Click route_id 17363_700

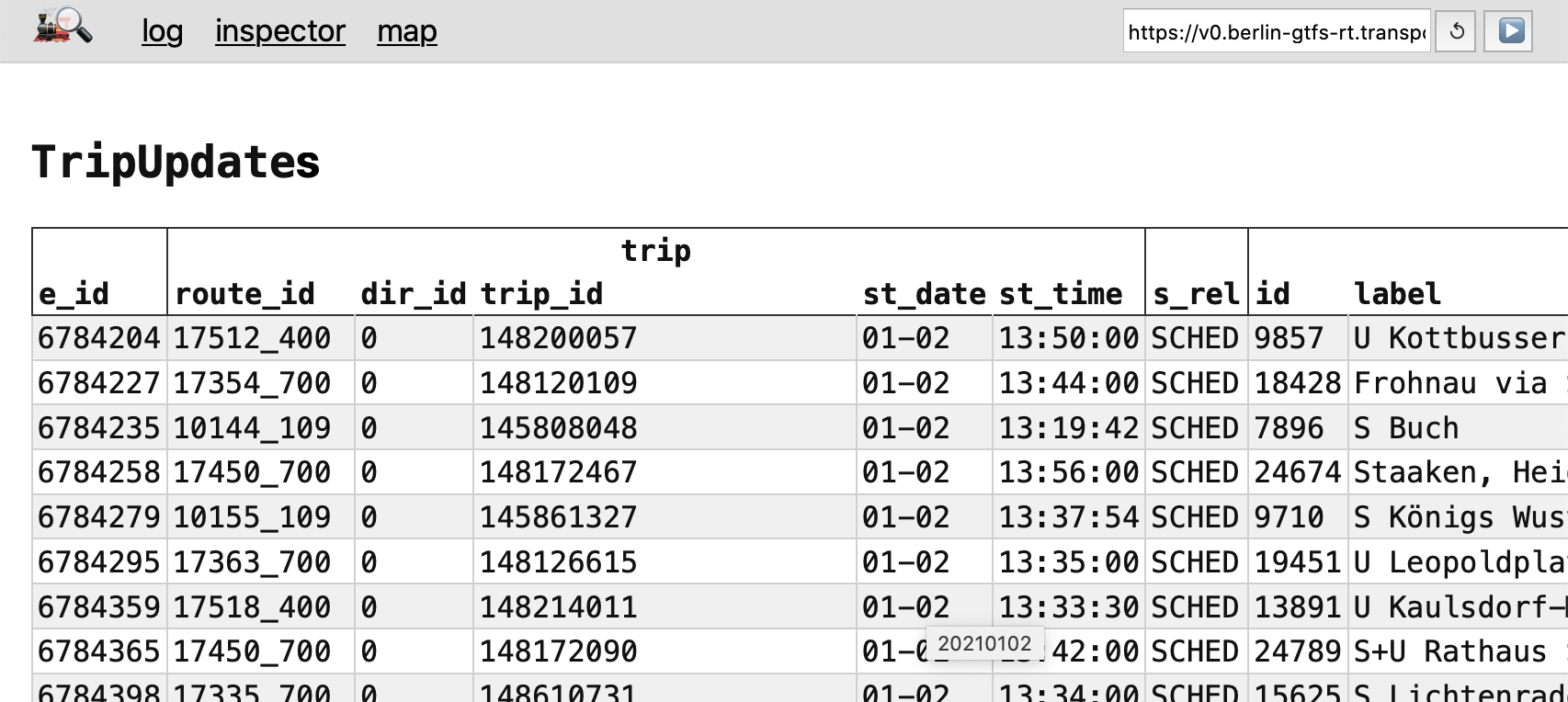point(253,562)
